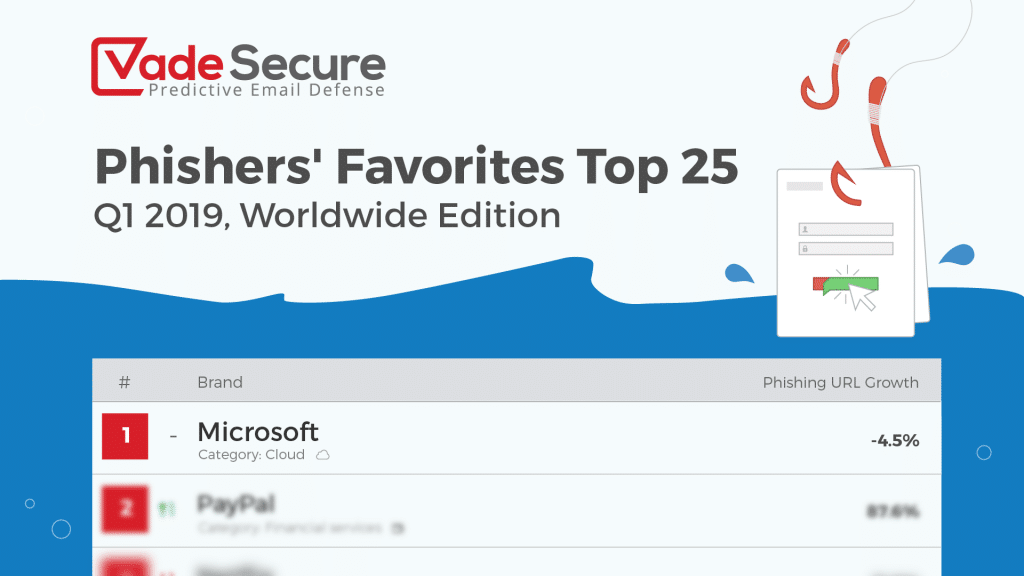This screenshot has height=576, width=1024.
Task: Click Microsoft's -4.5% growth value
Action: pos(893,440)
